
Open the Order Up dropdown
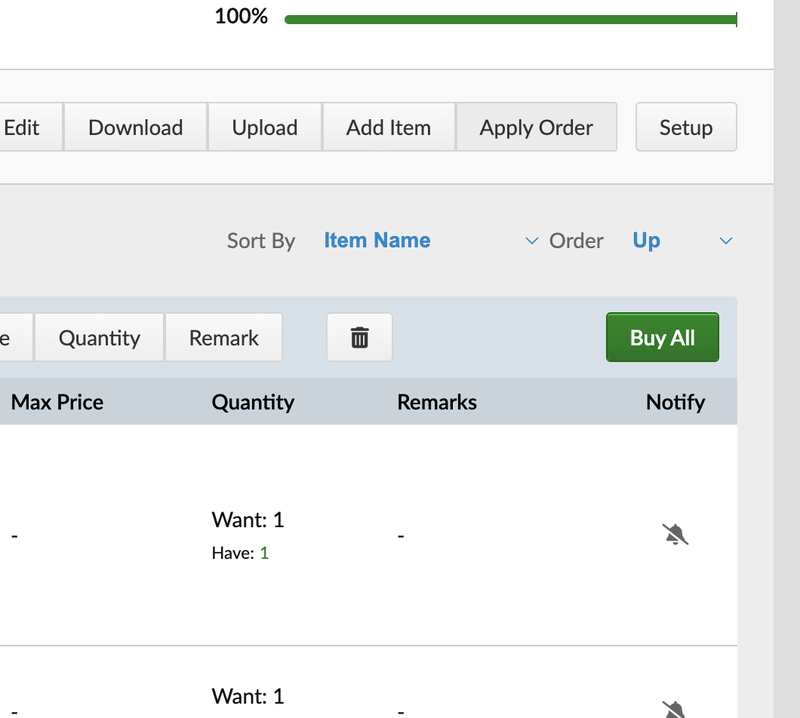682,241
